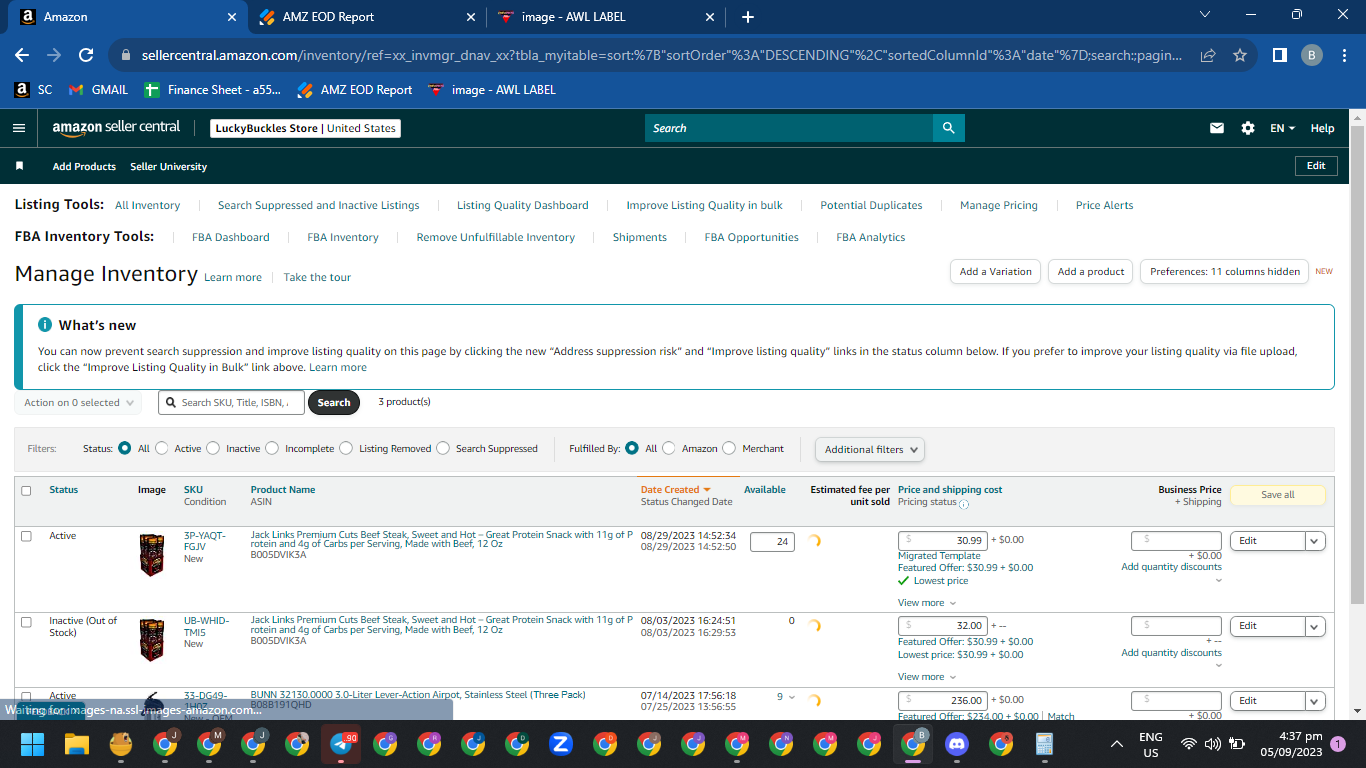Viewport: 1366px width, 768px height.
Task: Click the Save all button
Action: pos(1277,495)
